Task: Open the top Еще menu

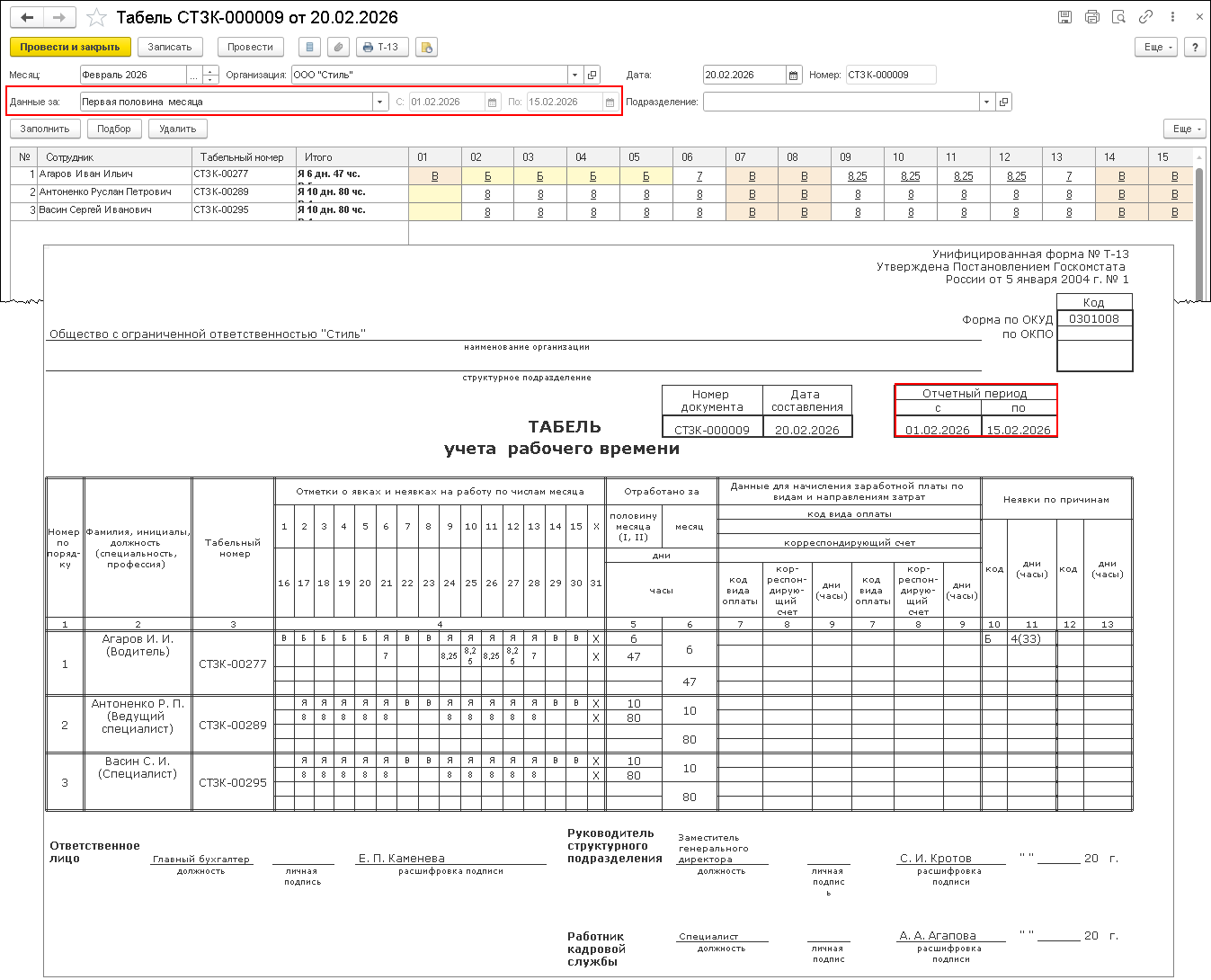Action: [x=1157, y=47]
